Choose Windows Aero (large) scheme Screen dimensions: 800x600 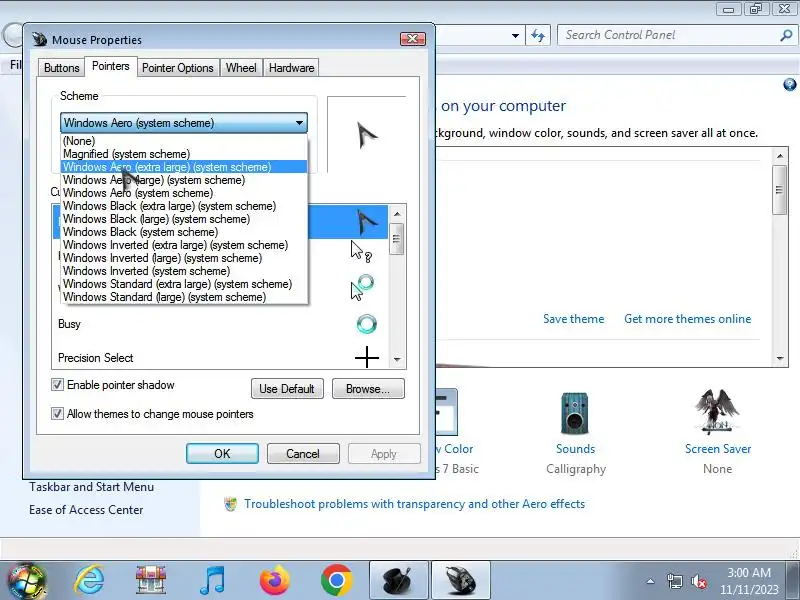tap(184, 180)
